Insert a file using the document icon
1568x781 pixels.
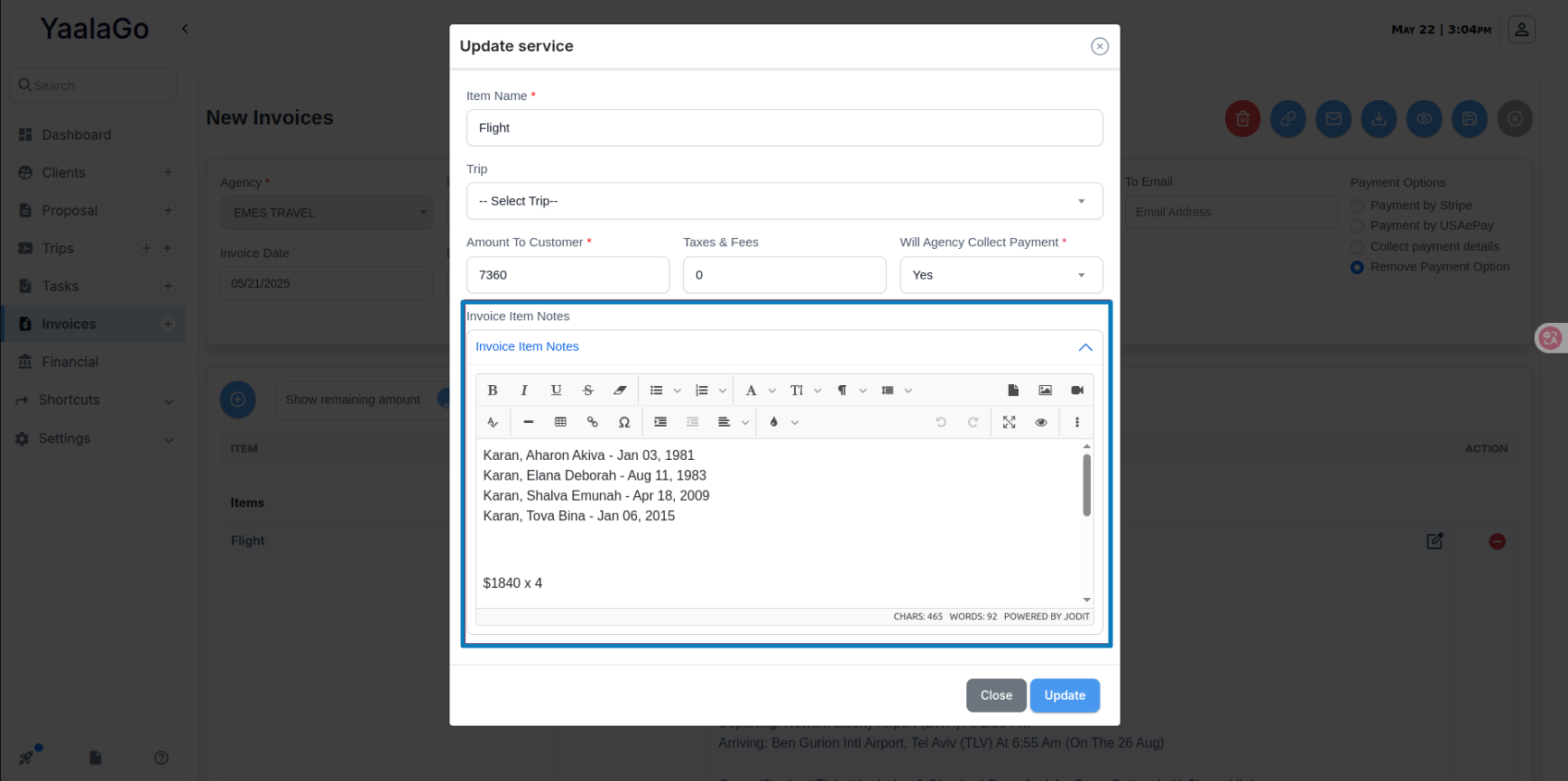tap(1013, 390)
